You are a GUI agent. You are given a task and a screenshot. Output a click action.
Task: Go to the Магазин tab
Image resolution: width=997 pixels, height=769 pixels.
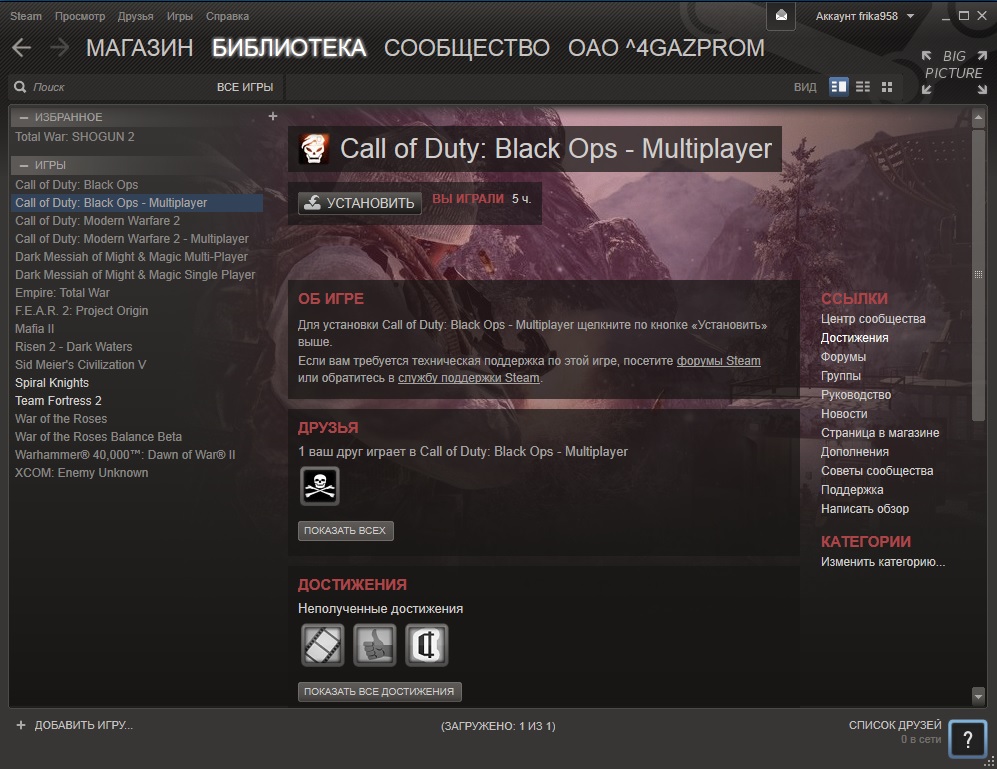tap(139, 48)
